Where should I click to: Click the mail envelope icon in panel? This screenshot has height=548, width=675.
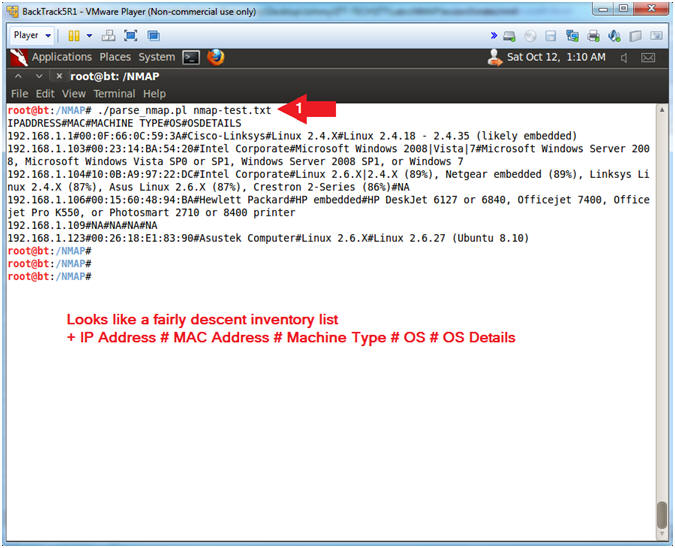click(x=648, y=58)
